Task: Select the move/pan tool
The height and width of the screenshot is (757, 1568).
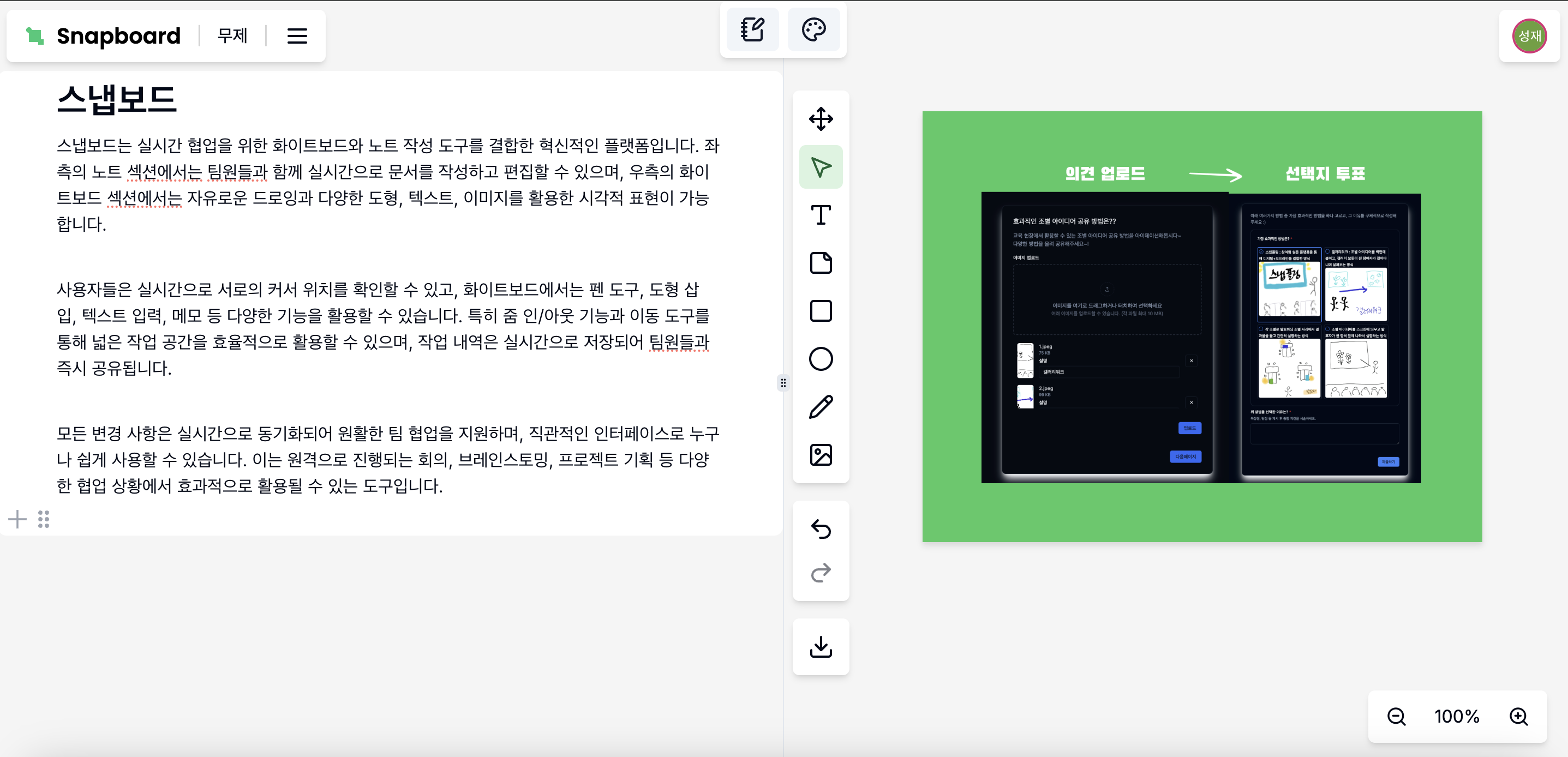Action: tap(821, 119)
